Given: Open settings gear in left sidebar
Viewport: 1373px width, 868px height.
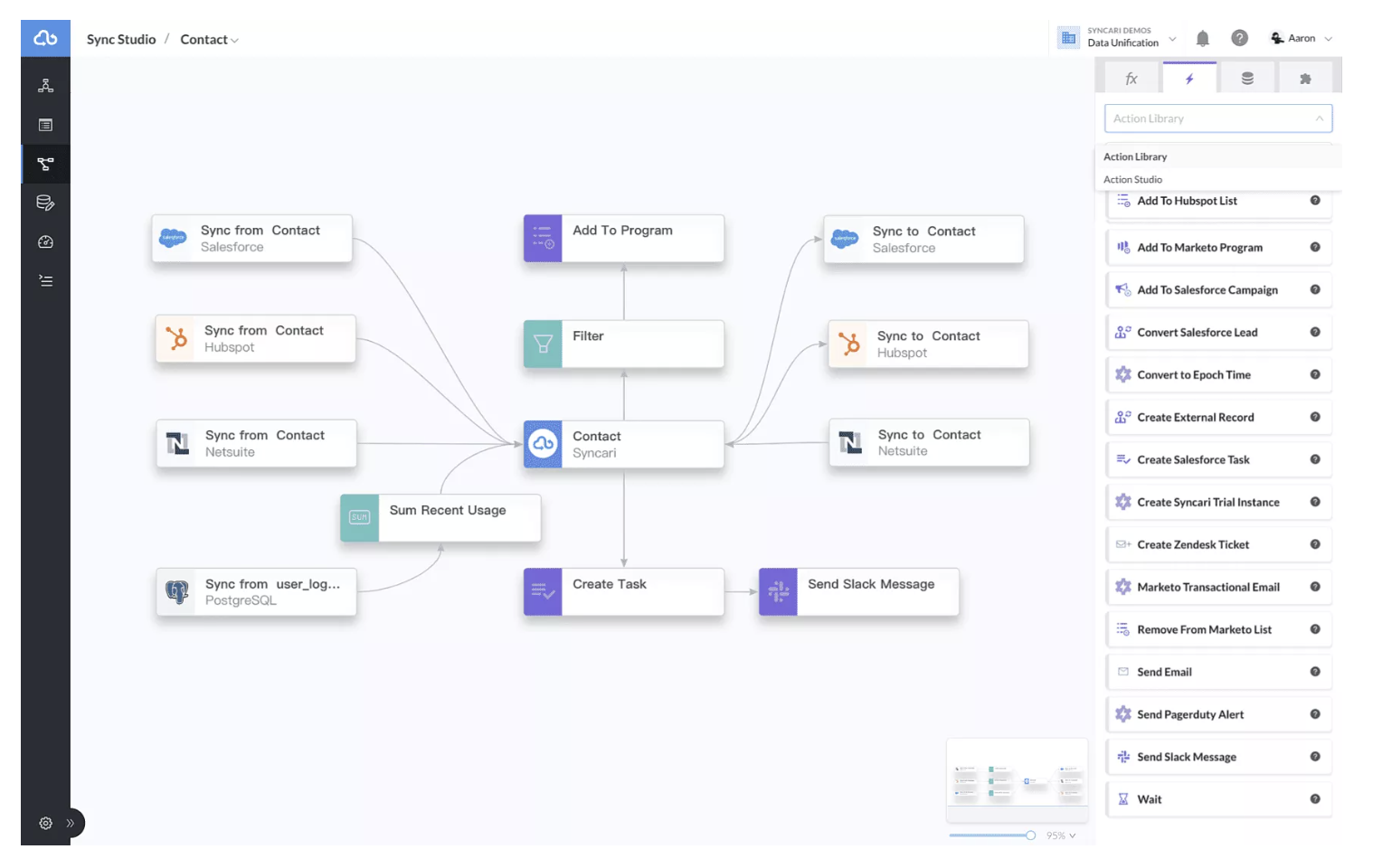Looking at the screenshot, I should click(45, 823).
